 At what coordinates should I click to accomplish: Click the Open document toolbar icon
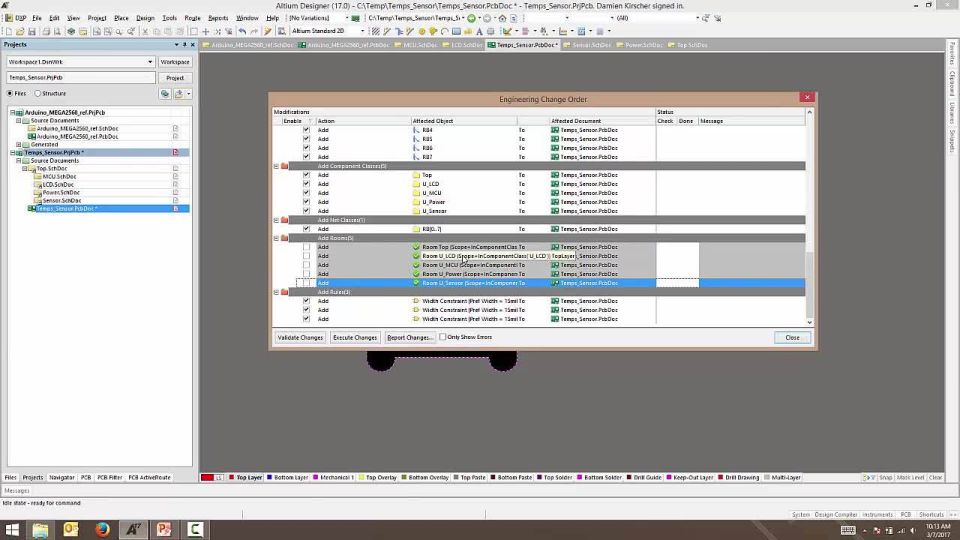[x=20, y=31]
